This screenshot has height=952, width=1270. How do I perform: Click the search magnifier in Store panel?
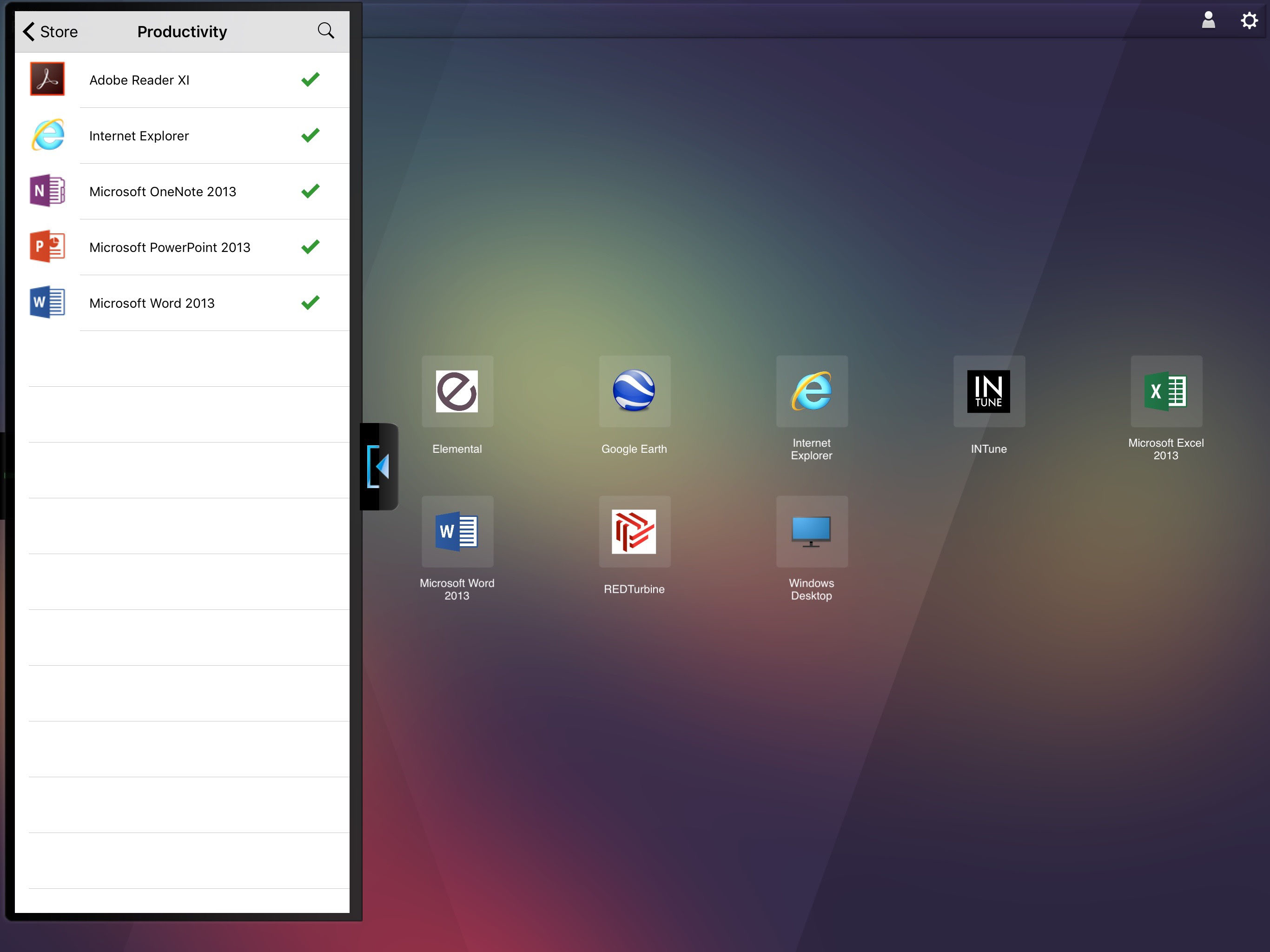pos(325,31)
